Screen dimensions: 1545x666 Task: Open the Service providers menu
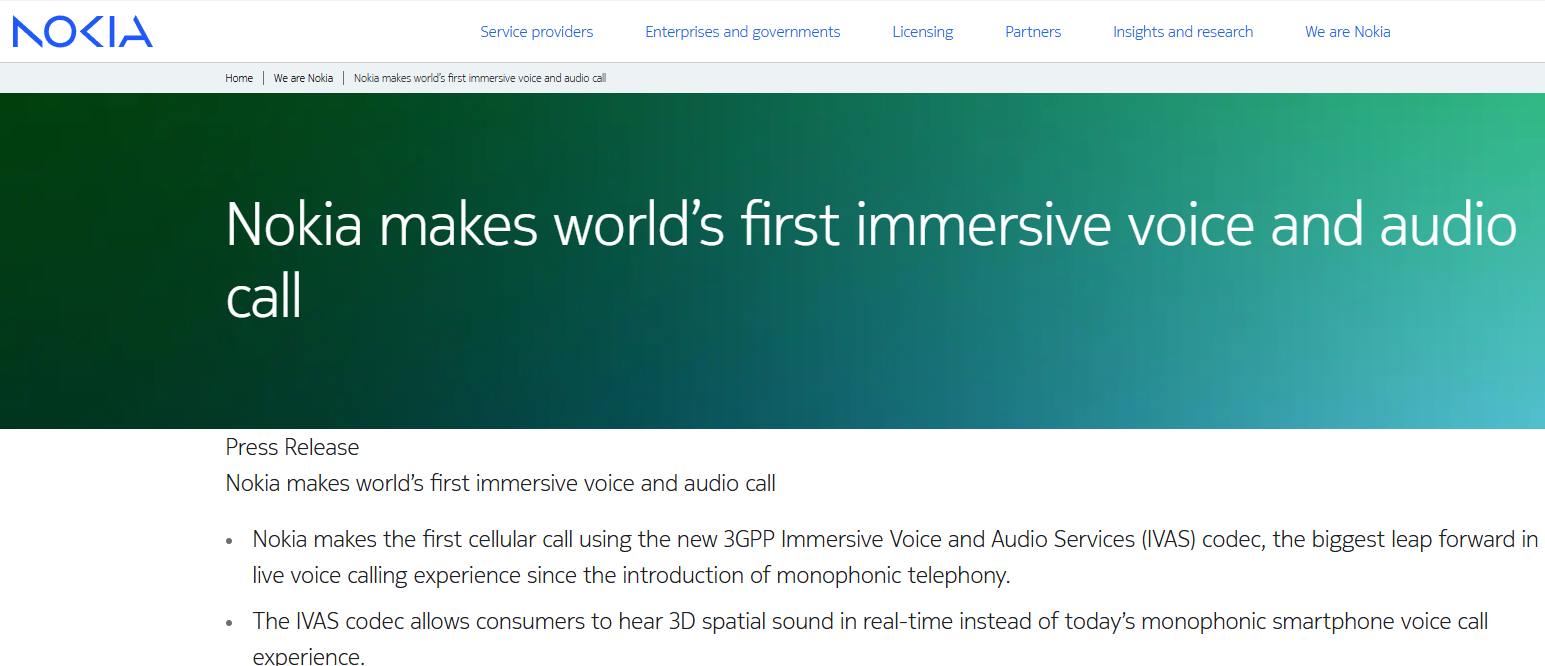(537, 32)
